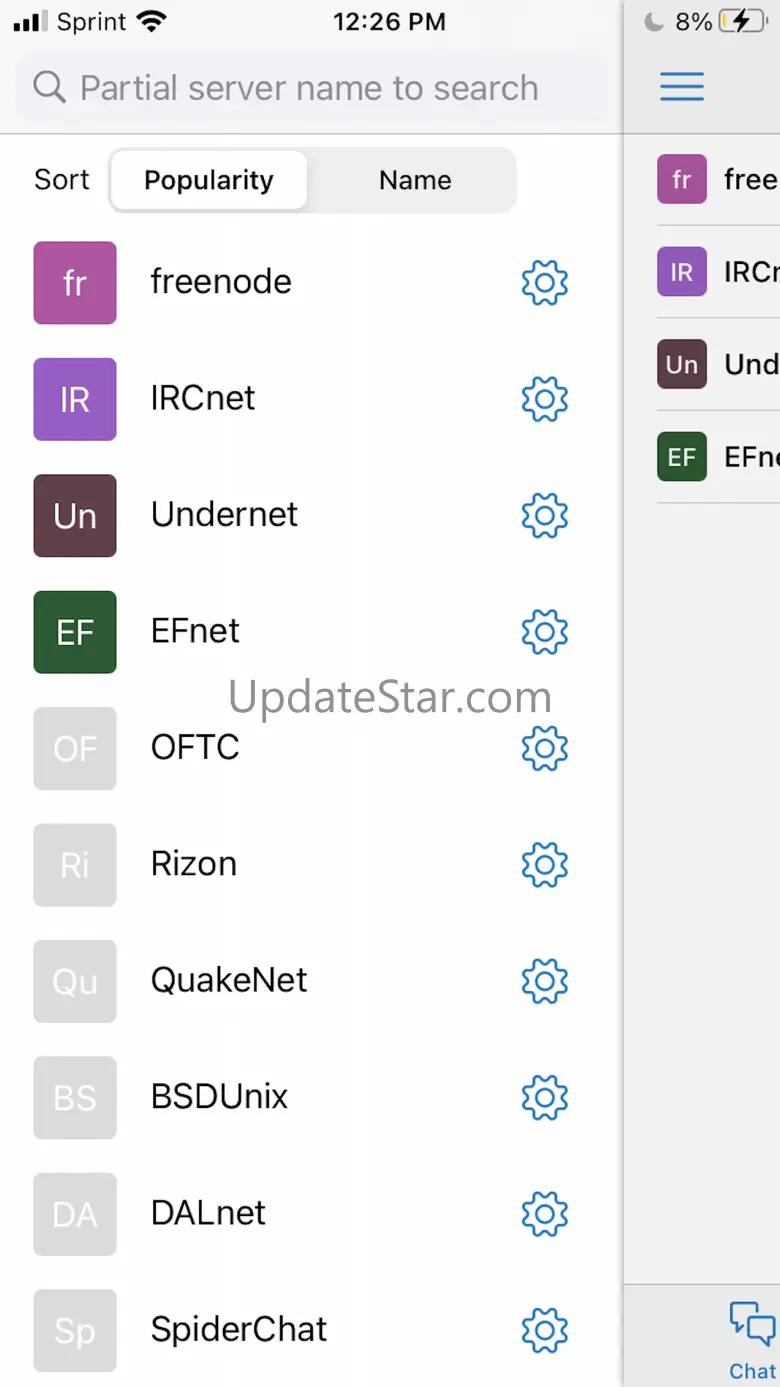The height and width of the screenshot is (1387, 780).
Task: Tap the purple IRCnet avatar
Action: tap(75, 399)
